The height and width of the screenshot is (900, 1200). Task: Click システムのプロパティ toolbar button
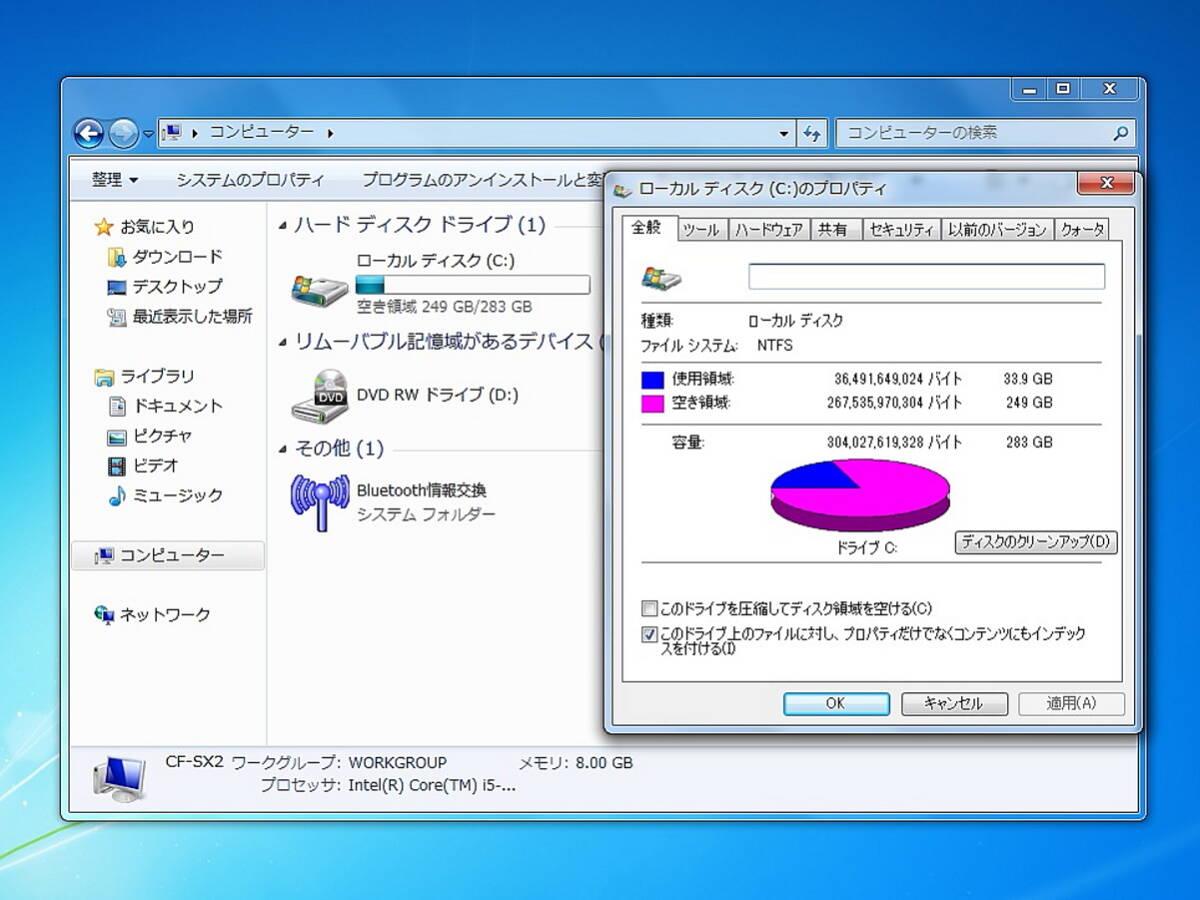[x=250, y=180]
